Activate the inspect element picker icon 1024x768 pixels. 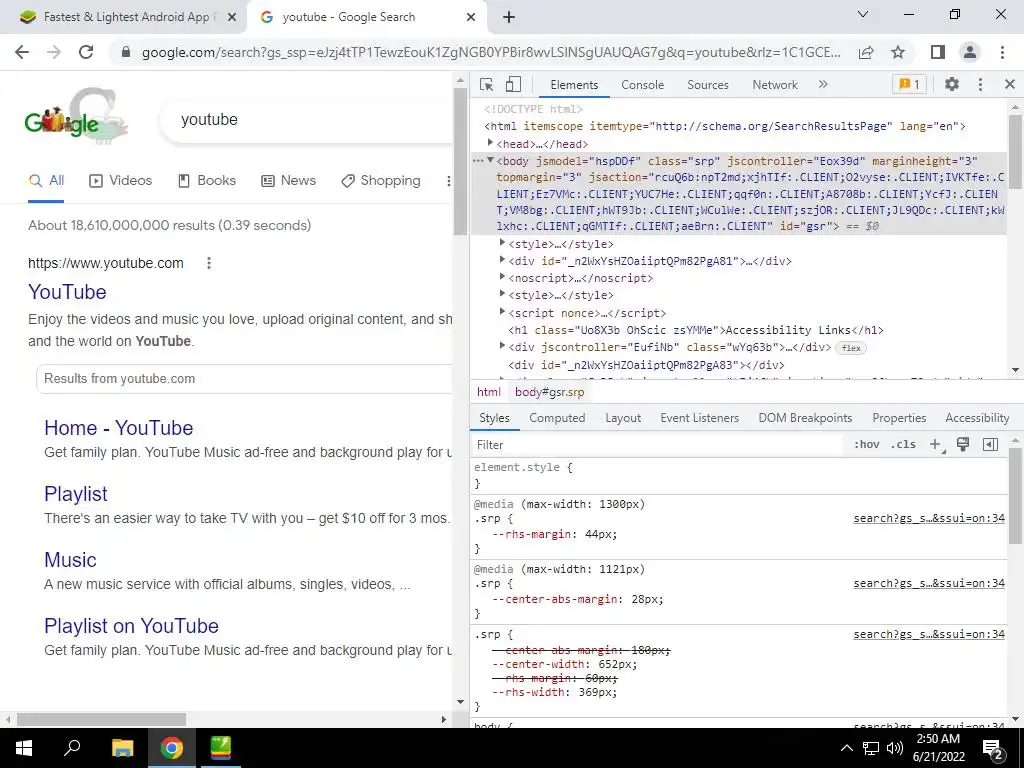pos(486,84)
